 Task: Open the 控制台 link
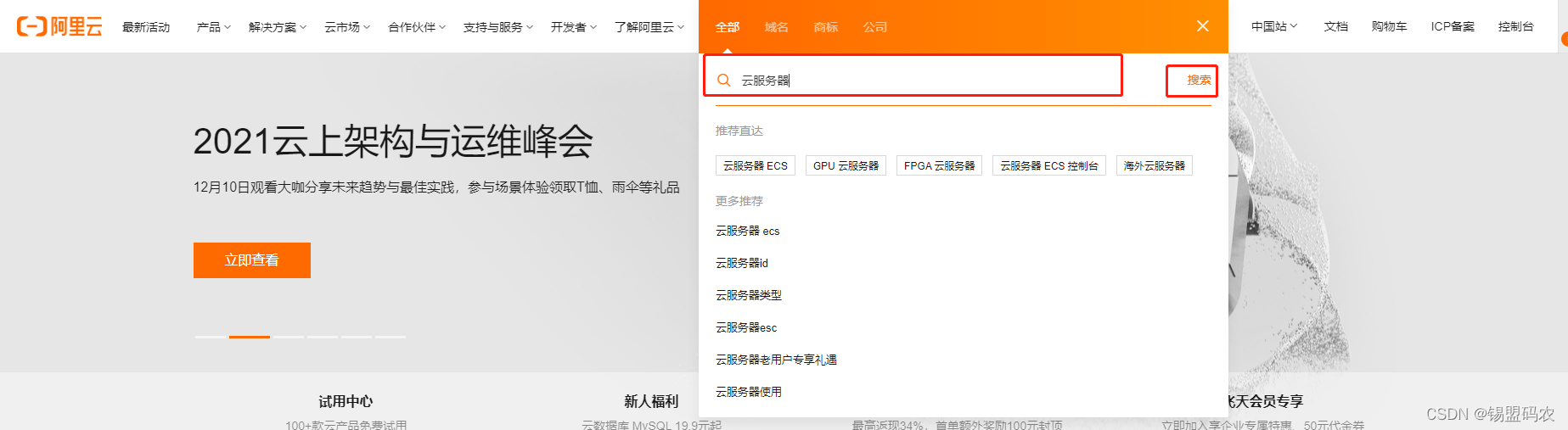click(x=1516, y=26)
